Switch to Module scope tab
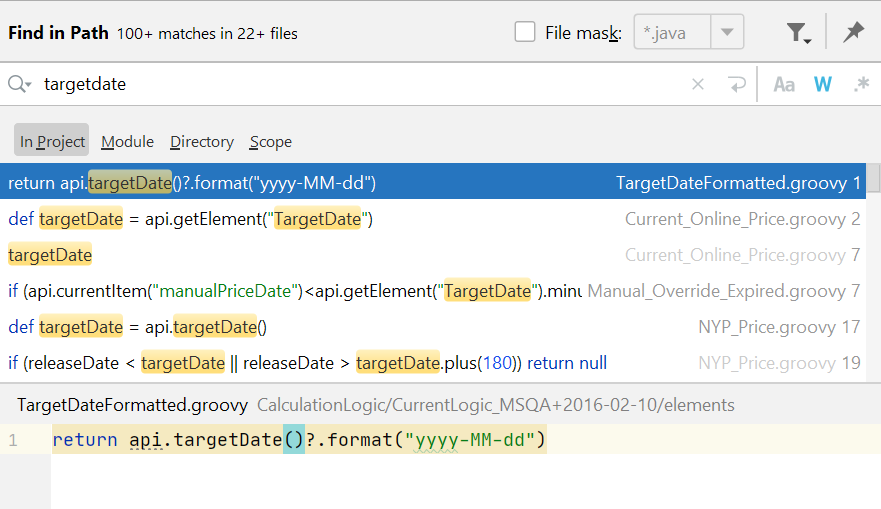 (127, 141)
